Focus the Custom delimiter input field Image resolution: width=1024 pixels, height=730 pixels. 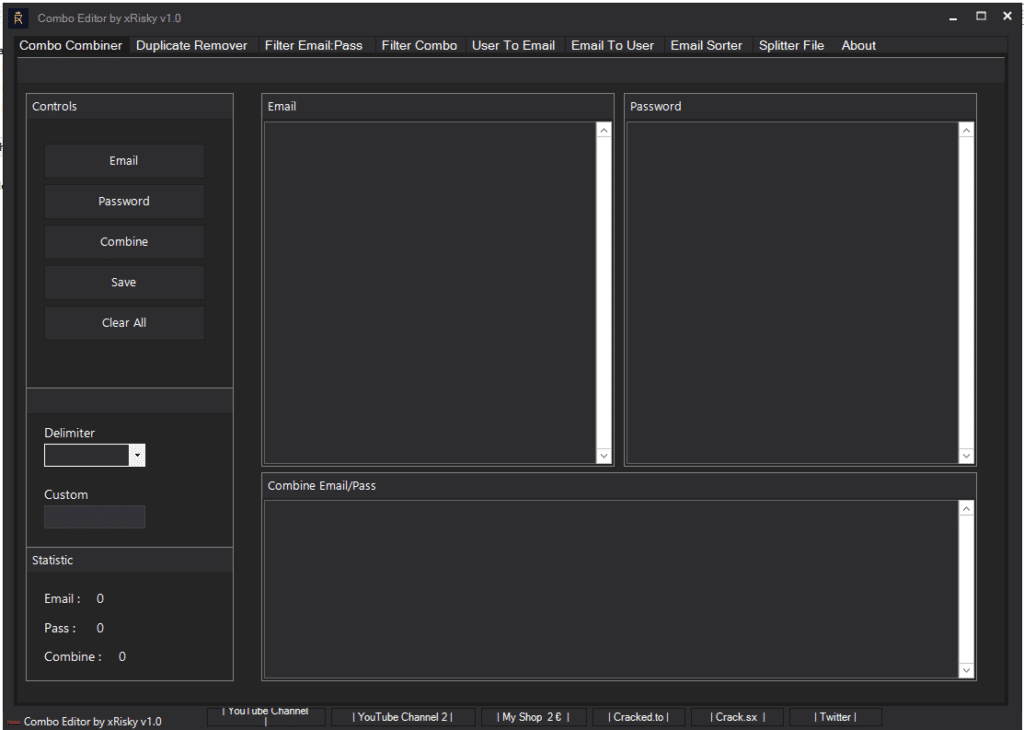pos(95,517)
